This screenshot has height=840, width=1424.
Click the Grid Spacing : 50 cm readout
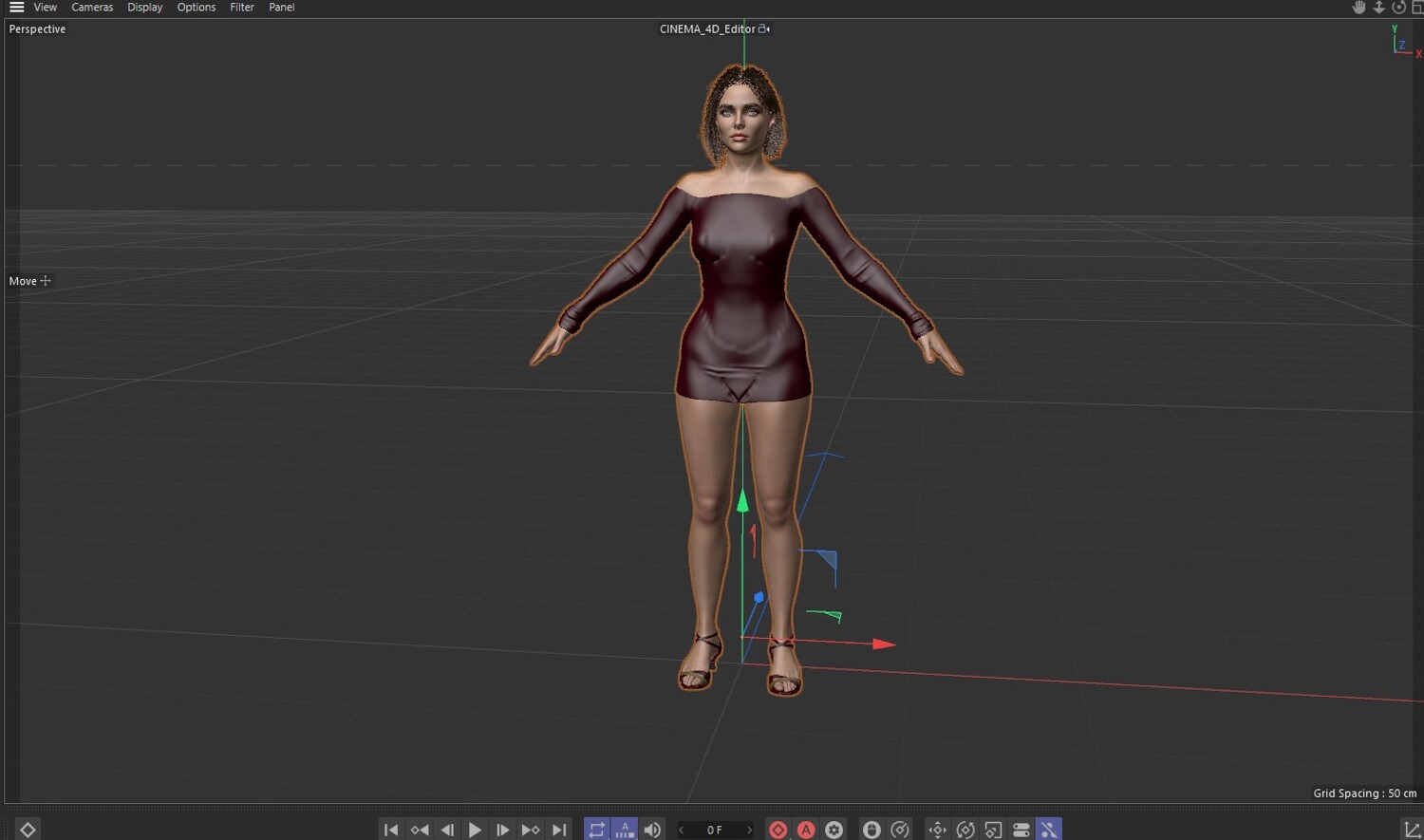pos(1365,793)
